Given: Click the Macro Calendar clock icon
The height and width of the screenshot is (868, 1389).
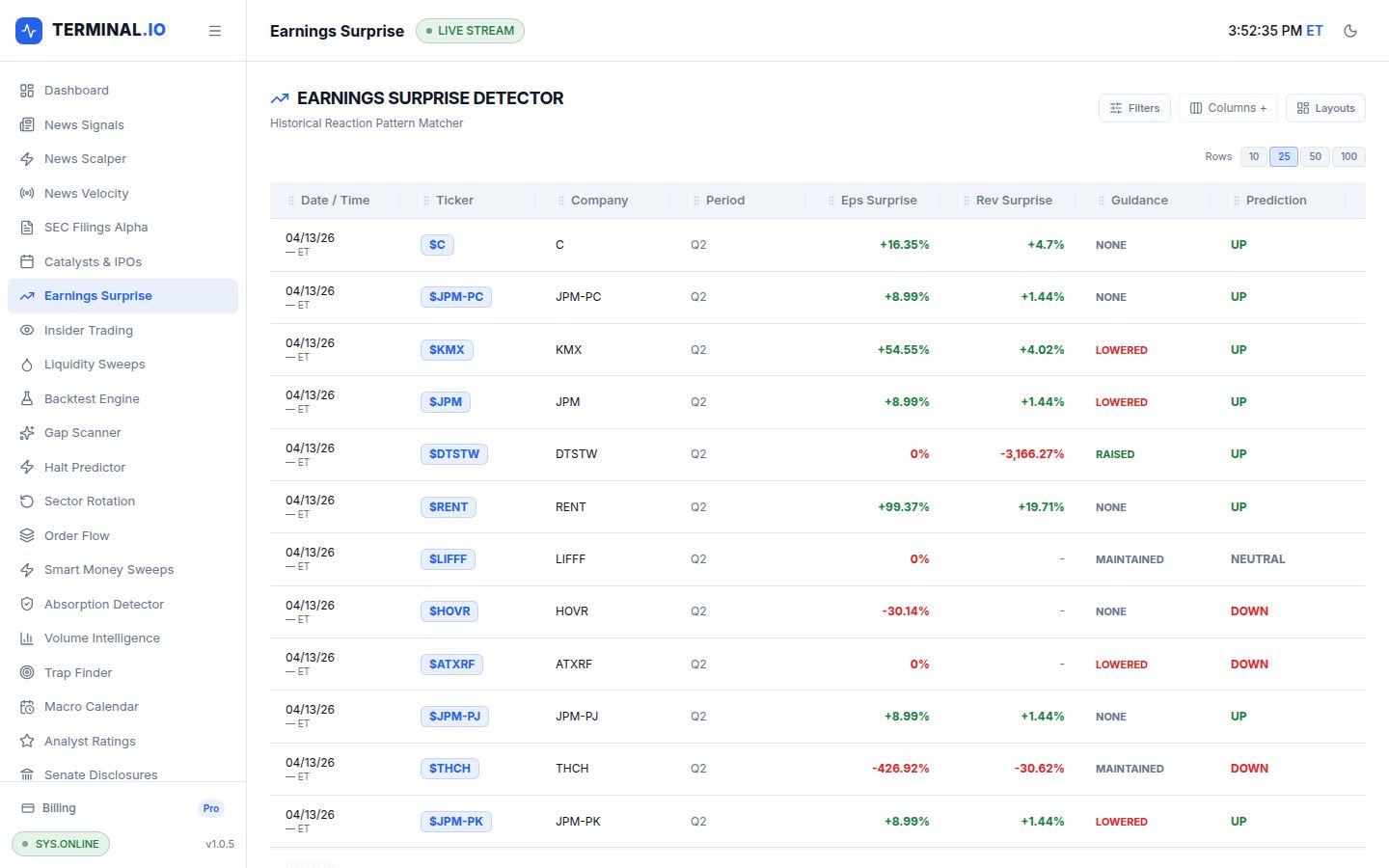Looking at the screenshot, I should (x=27, y=707).
